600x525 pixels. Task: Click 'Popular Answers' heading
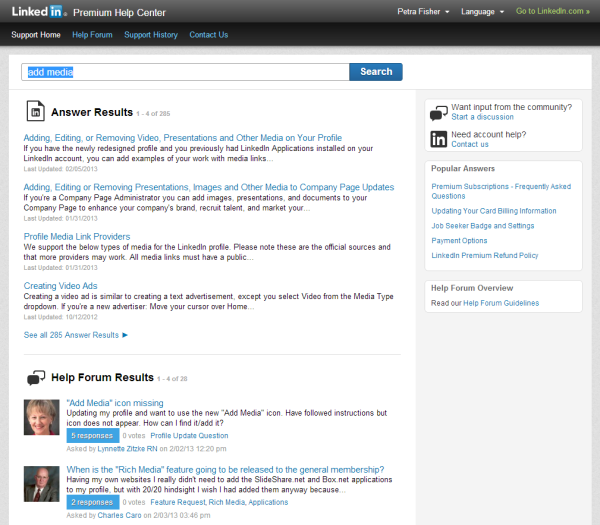click(x=463, y=169)
